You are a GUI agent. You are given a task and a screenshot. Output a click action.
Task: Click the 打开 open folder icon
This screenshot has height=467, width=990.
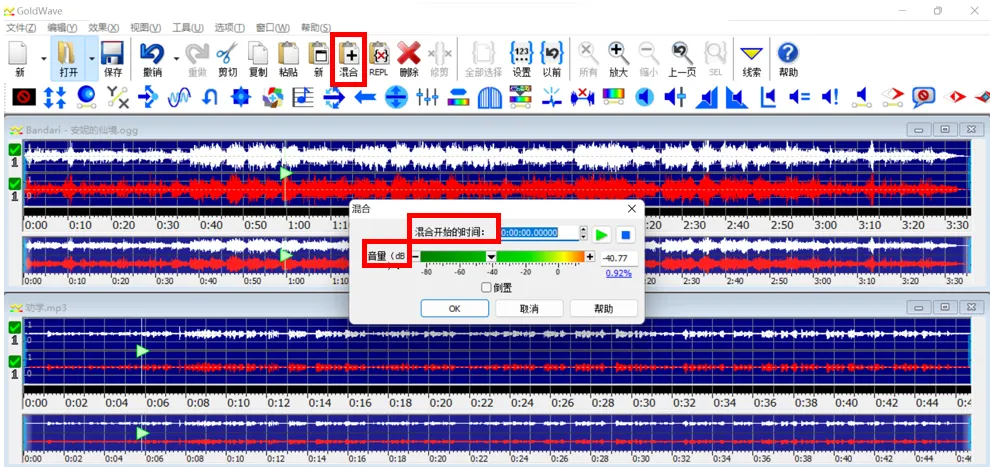click(x=68, y=54)
